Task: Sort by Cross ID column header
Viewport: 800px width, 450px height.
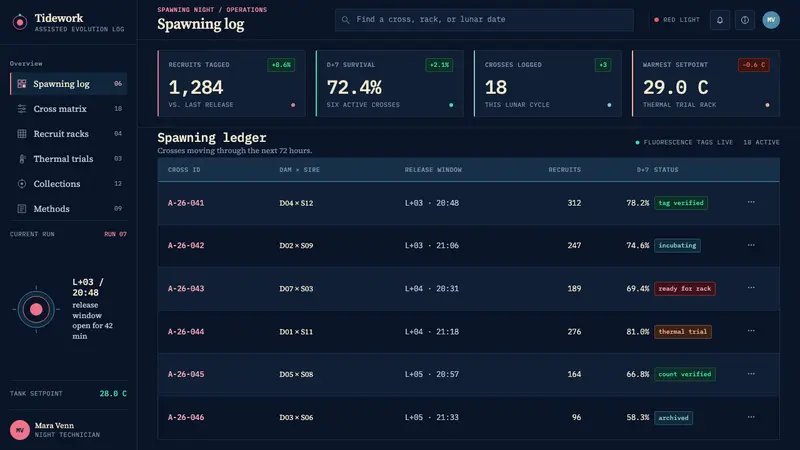Action: click(184, 170)
